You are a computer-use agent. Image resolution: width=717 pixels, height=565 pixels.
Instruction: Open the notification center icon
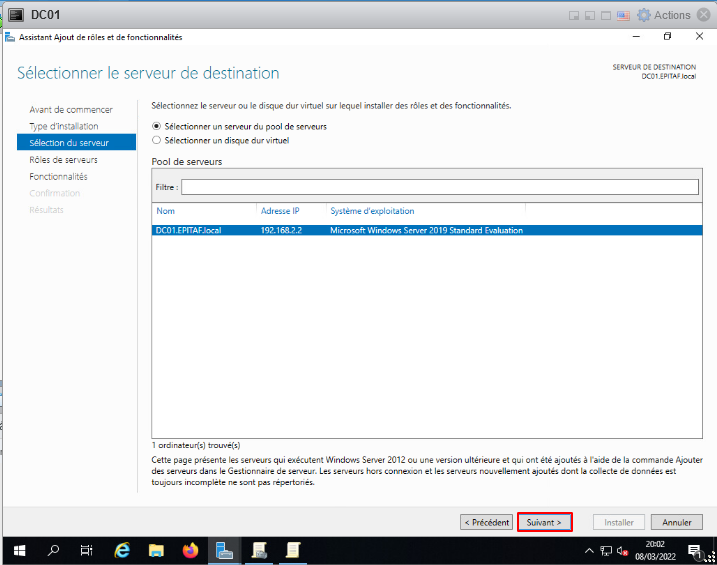click(x=694, y=550)
